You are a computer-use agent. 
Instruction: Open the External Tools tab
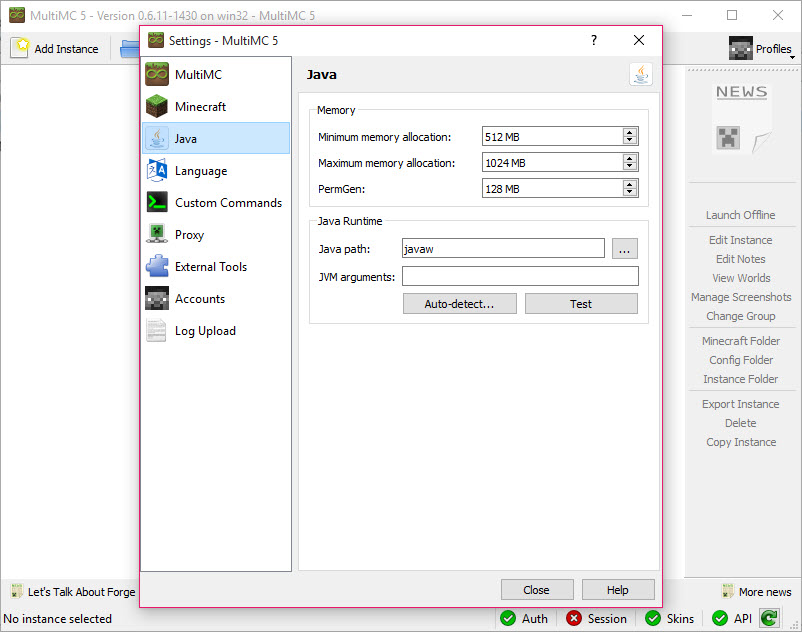coord(216,266)
